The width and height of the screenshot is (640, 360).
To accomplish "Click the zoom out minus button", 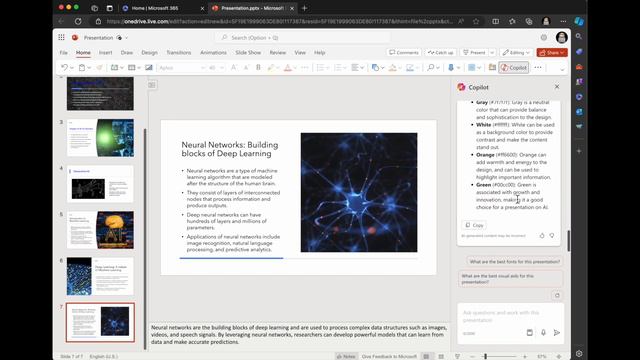I will [472, 356].
